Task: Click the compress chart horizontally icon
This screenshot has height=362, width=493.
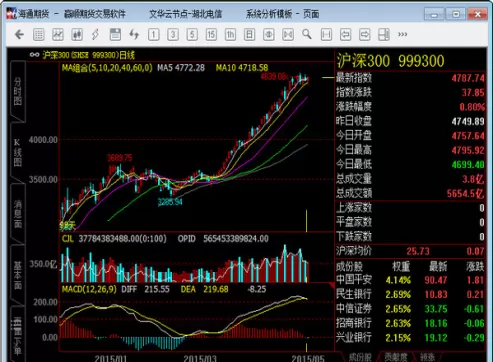Action: click(269, 34)
